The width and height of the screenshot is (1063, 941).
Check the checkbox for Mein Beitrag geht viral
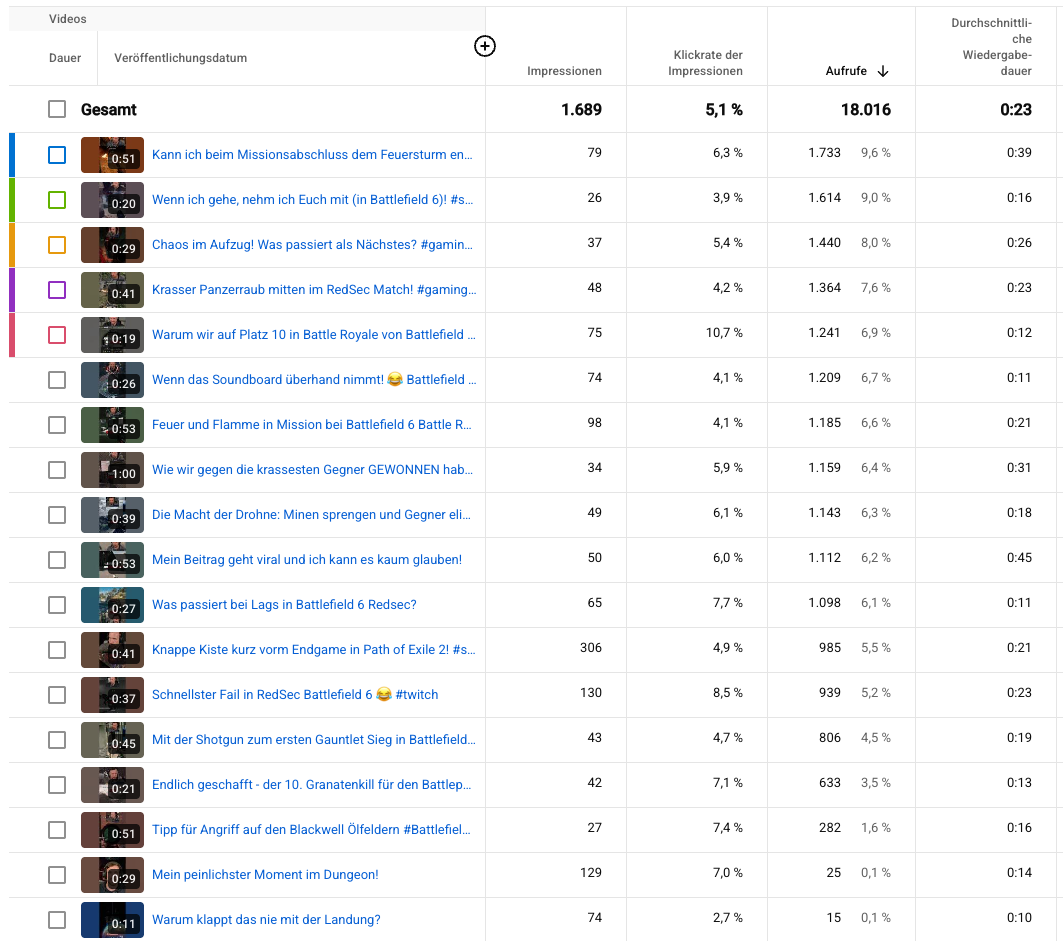(57, 559)
